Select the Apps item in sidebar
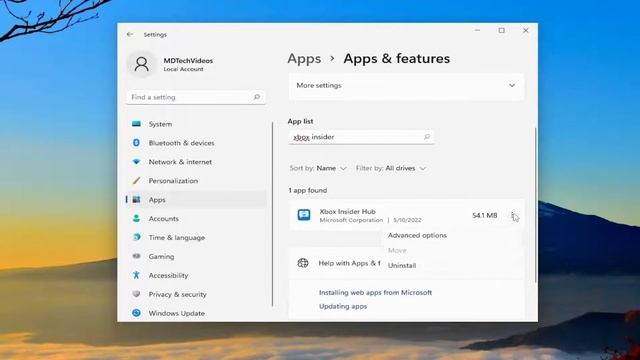Viewport: 640px width, 360px height. point(196,200)
